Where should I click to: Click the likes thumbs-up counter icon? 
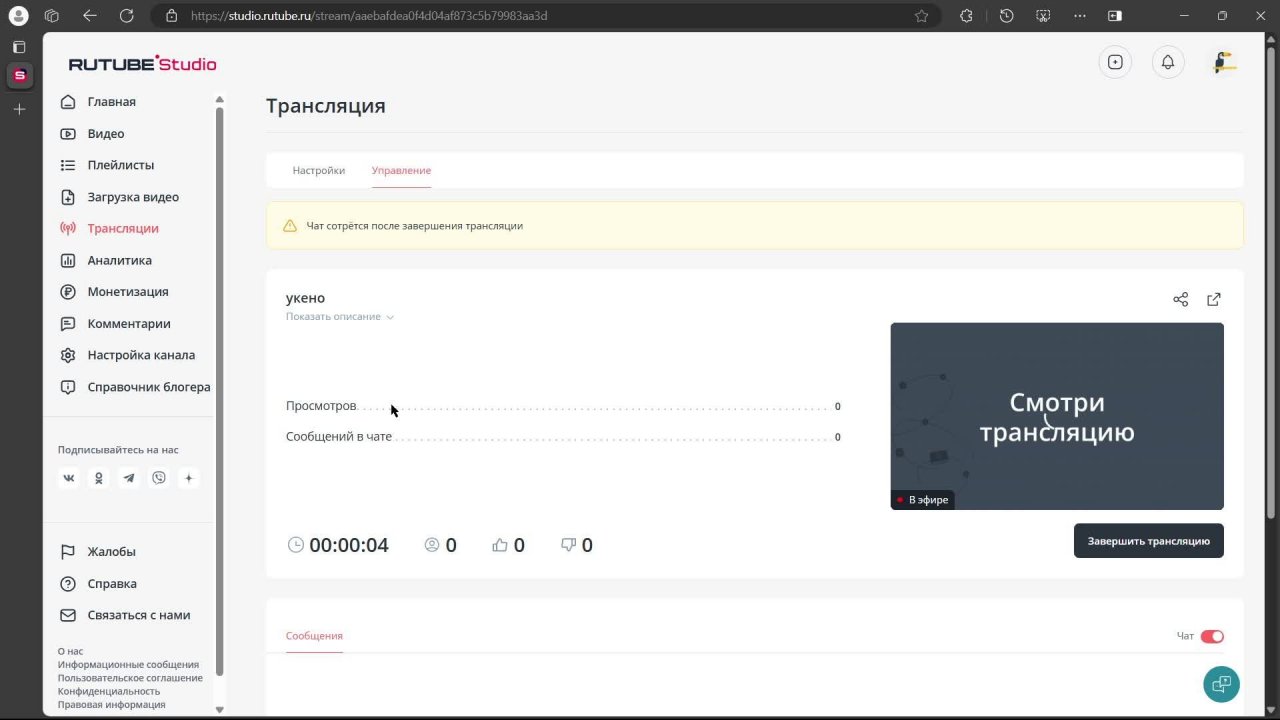point(500,545)
